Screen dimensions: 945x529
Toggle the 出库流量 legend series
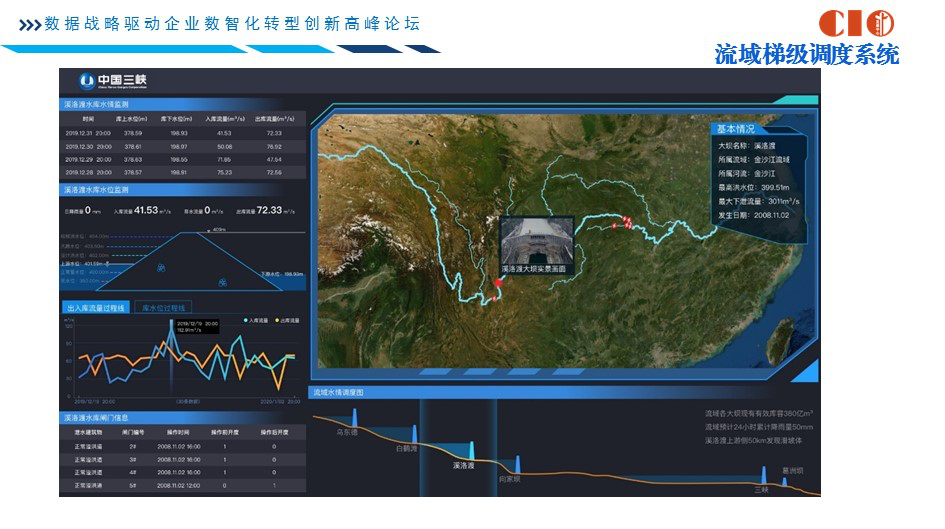pos(287,321)
